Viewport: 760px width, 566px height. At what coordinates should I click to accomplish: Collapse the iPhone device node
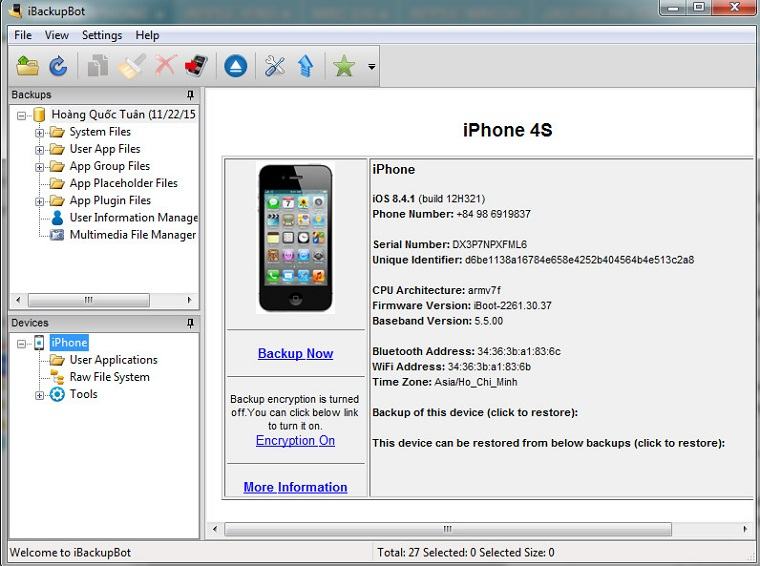(21, 344)
